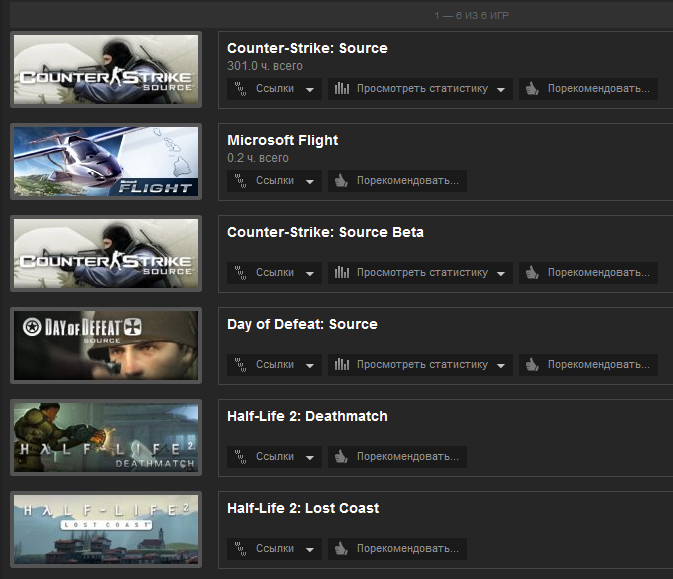Click Ссылки dropdown arrow for Microsoft Flight

point(309,182)
